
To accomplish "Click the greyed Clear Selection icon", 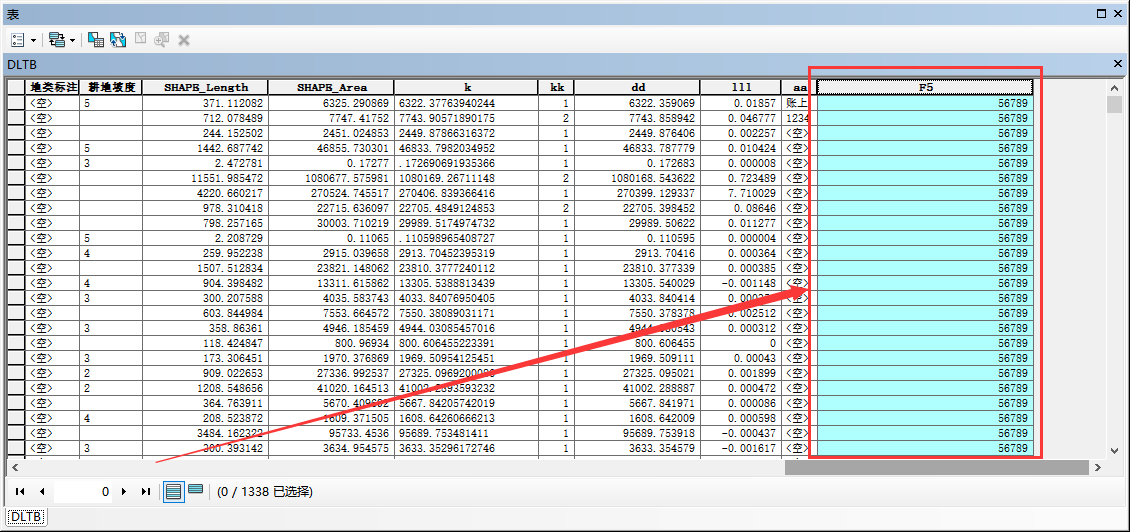I will [141, 39].
